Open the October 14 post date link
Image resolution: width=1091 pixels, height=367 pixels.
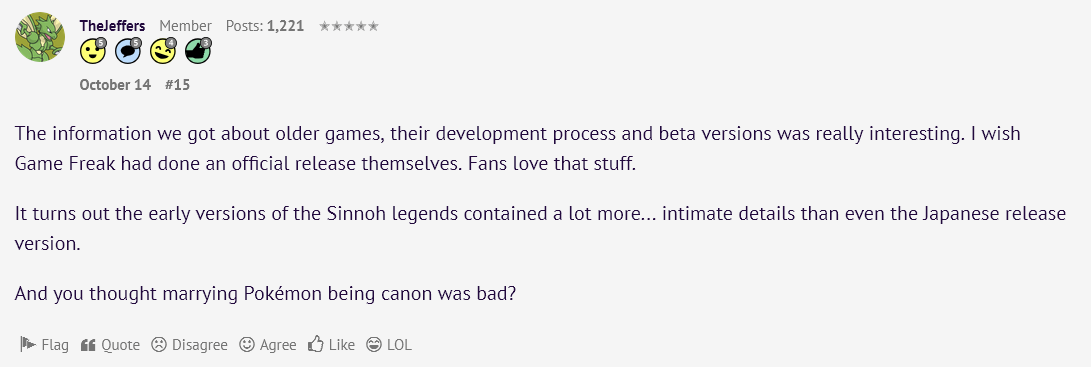(115, 85)
